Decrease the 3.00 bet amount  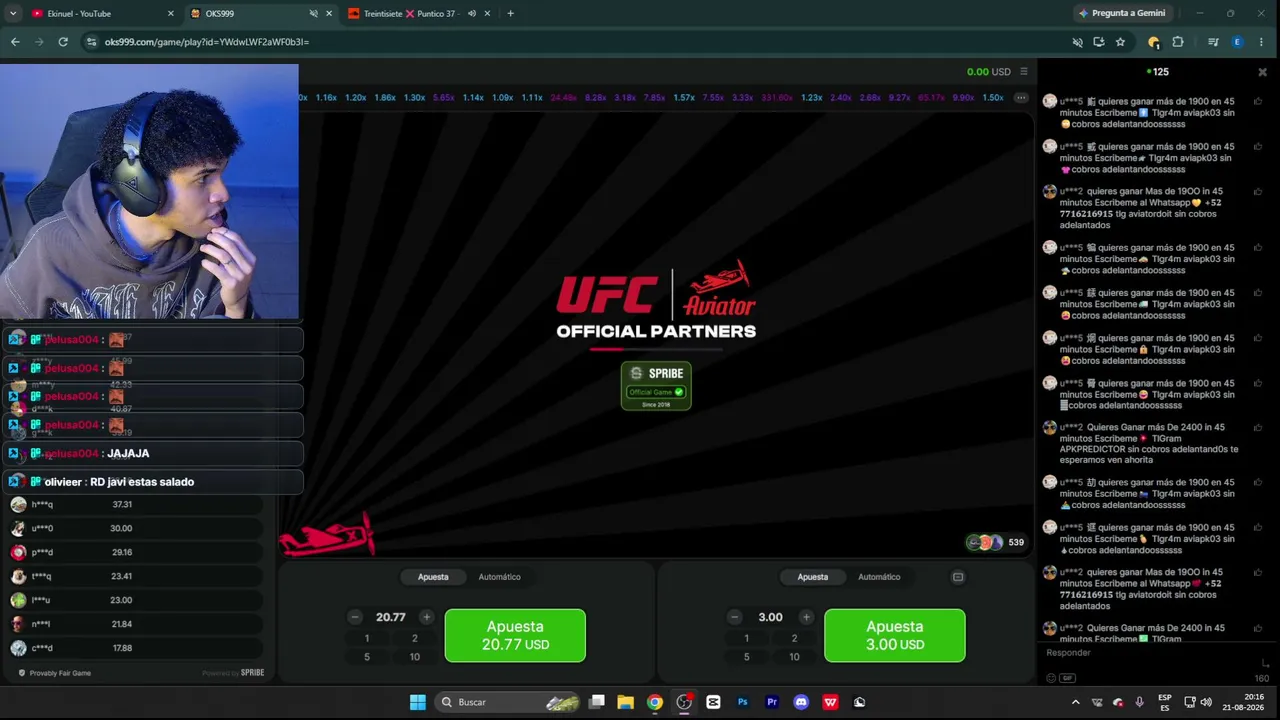point(735,617)
